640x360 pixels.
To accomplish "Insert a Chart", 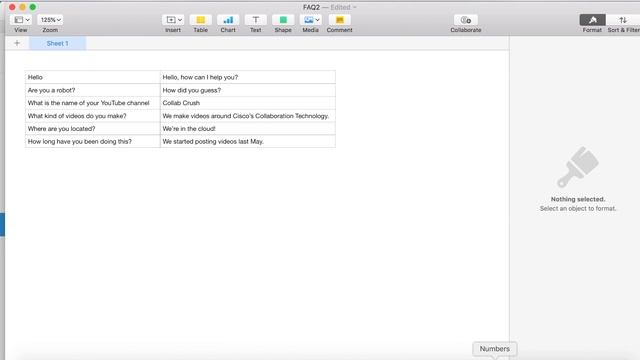I will [228, 20].
